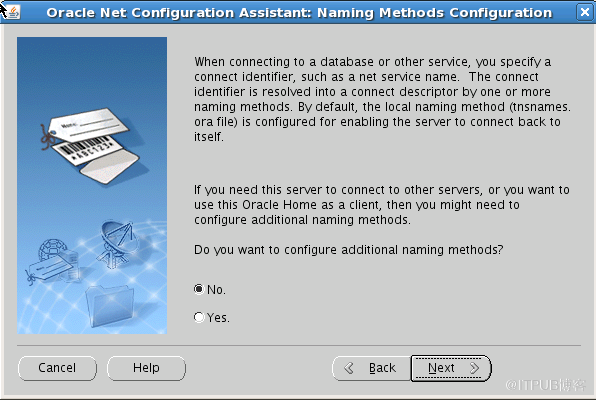596x400 pixels.
Task: Open the Java window menu icon
Action: (13, 12)
